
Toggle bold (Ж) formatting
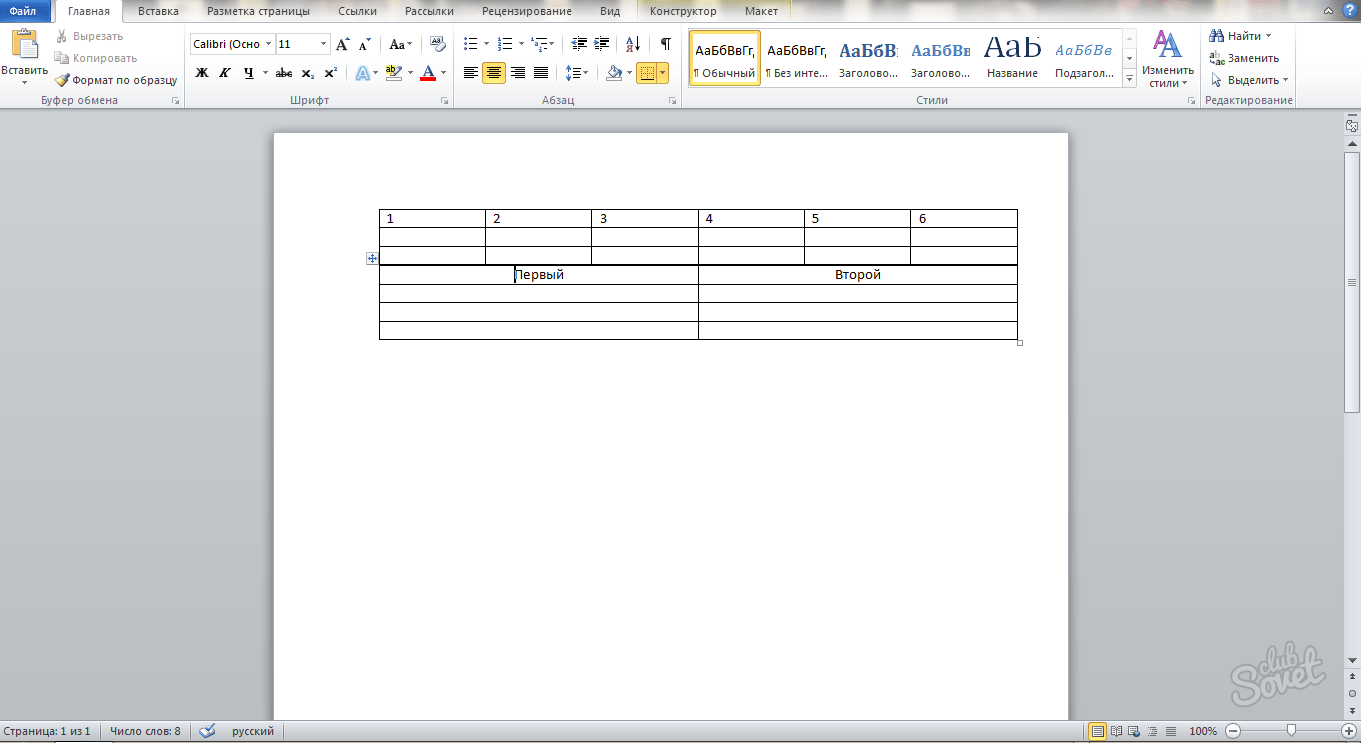pyautogui.click(x=201, y=73)
